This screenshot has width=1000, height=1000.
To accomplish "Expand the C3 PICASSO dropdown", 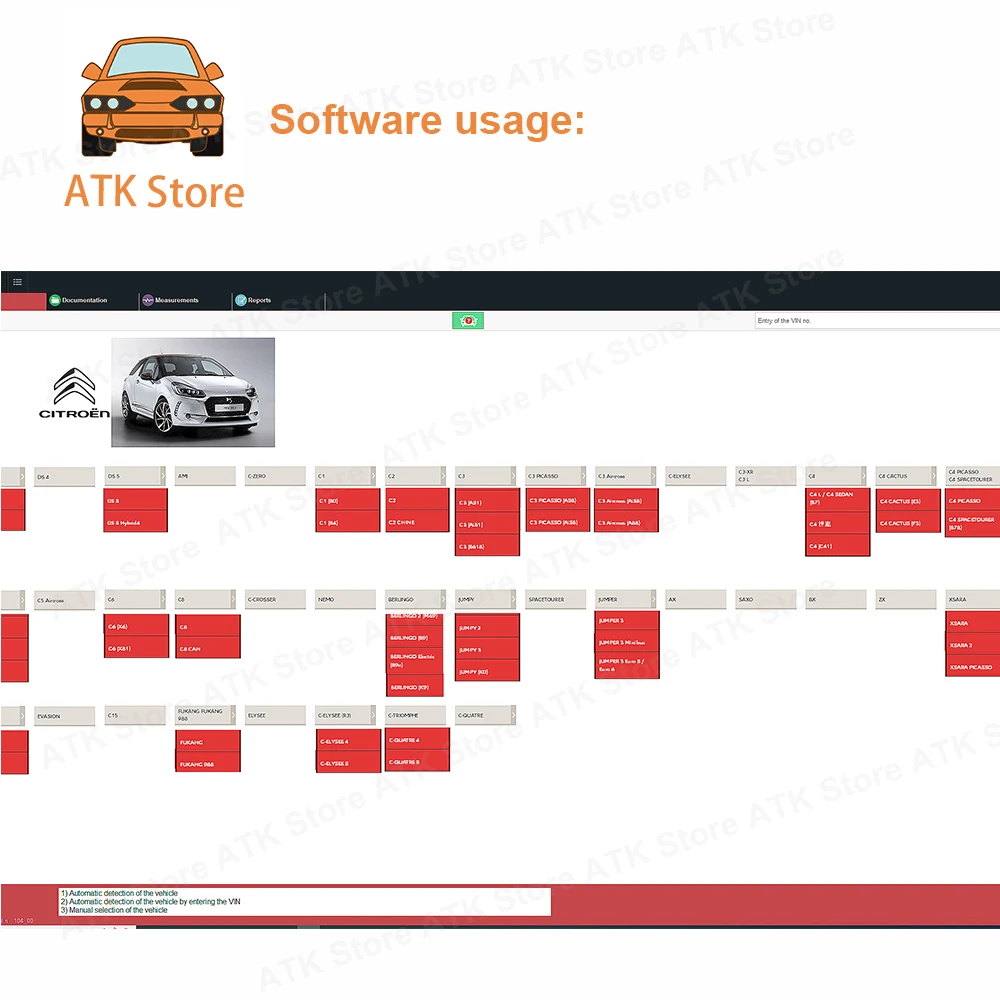I will coord(583,476).
